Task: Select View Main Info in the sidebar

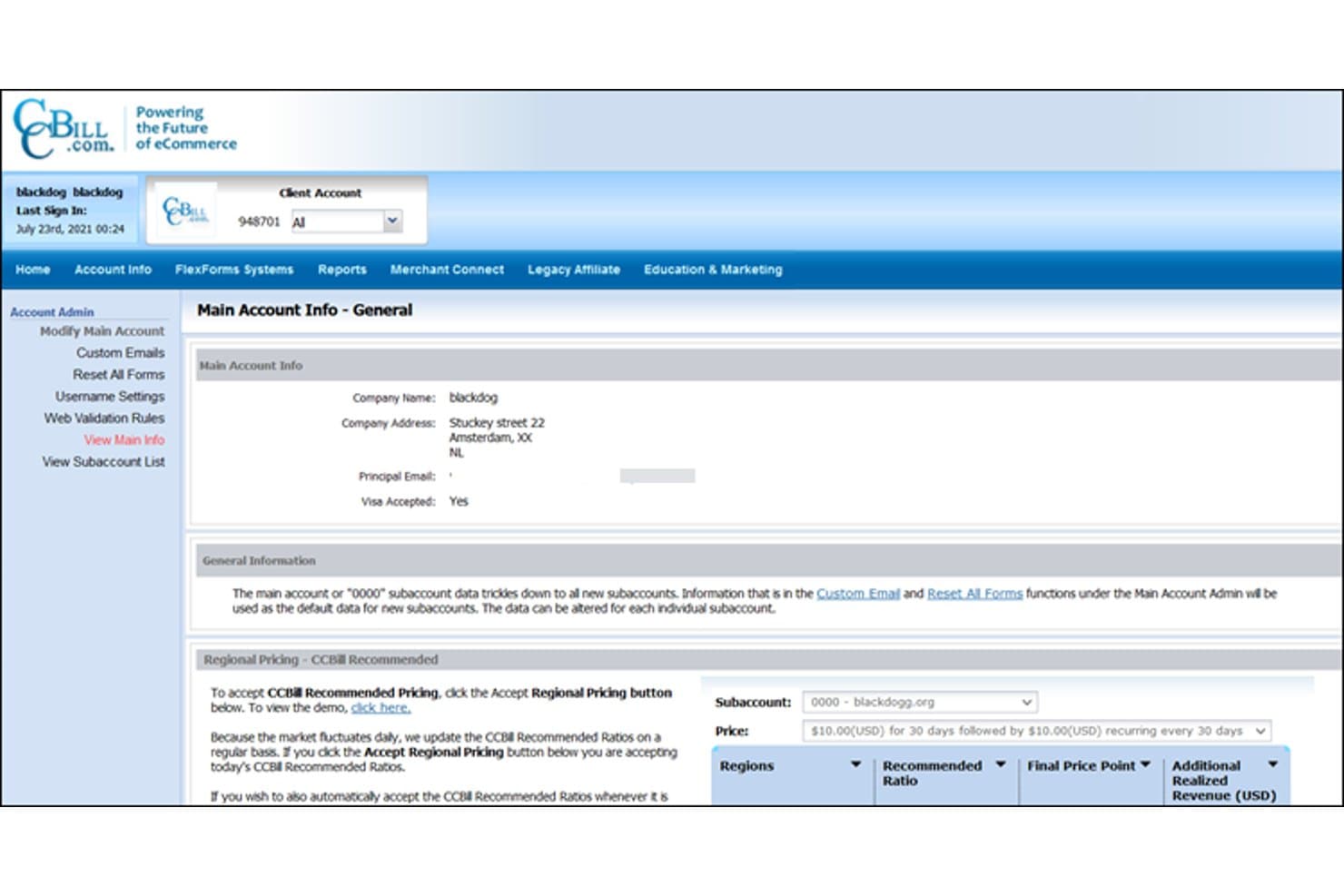Action: click(x=124, y=440)
